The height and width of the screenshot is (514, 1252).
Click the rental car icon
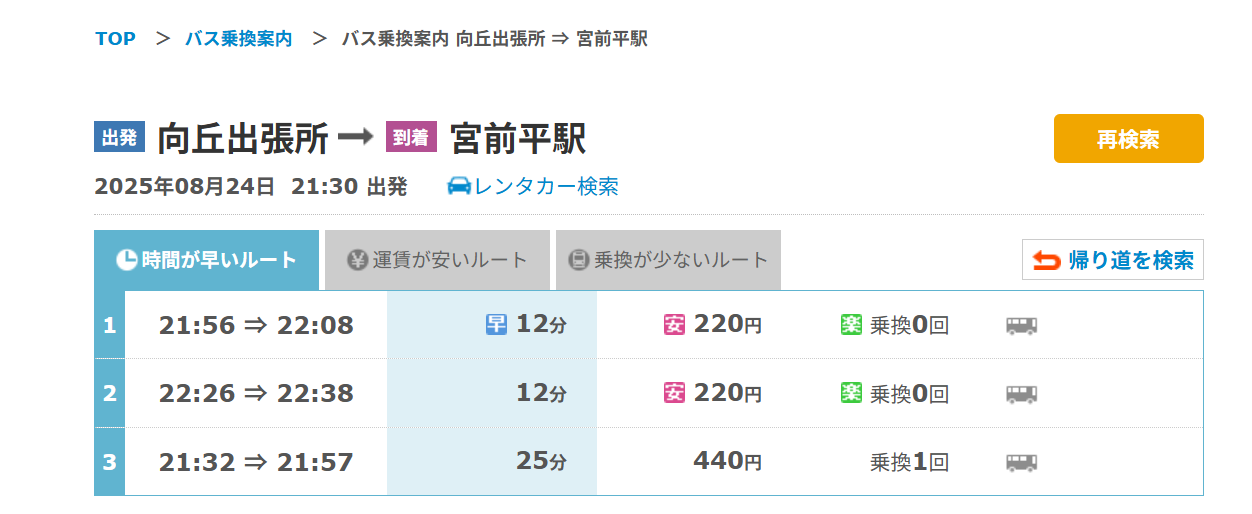[x=459, y=187]
